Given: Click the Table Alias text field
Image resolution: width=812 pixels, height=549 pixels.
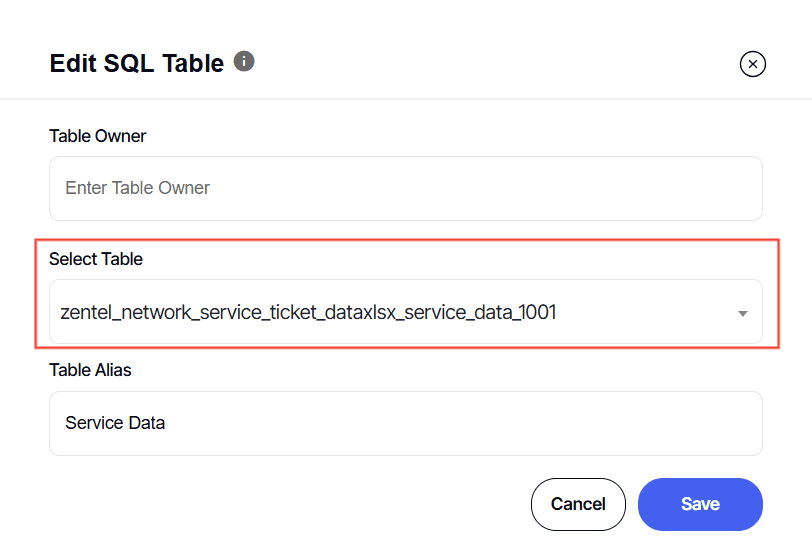Looking at the screenshot, I should coord(405,423).
